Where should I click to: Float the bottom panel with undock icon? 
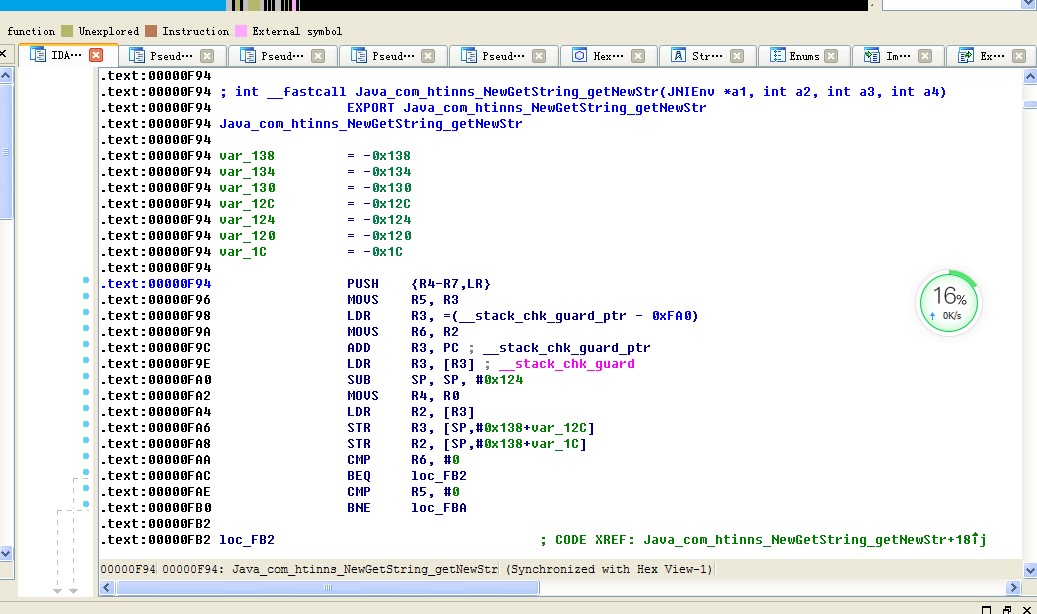[x=1007, y=609]
